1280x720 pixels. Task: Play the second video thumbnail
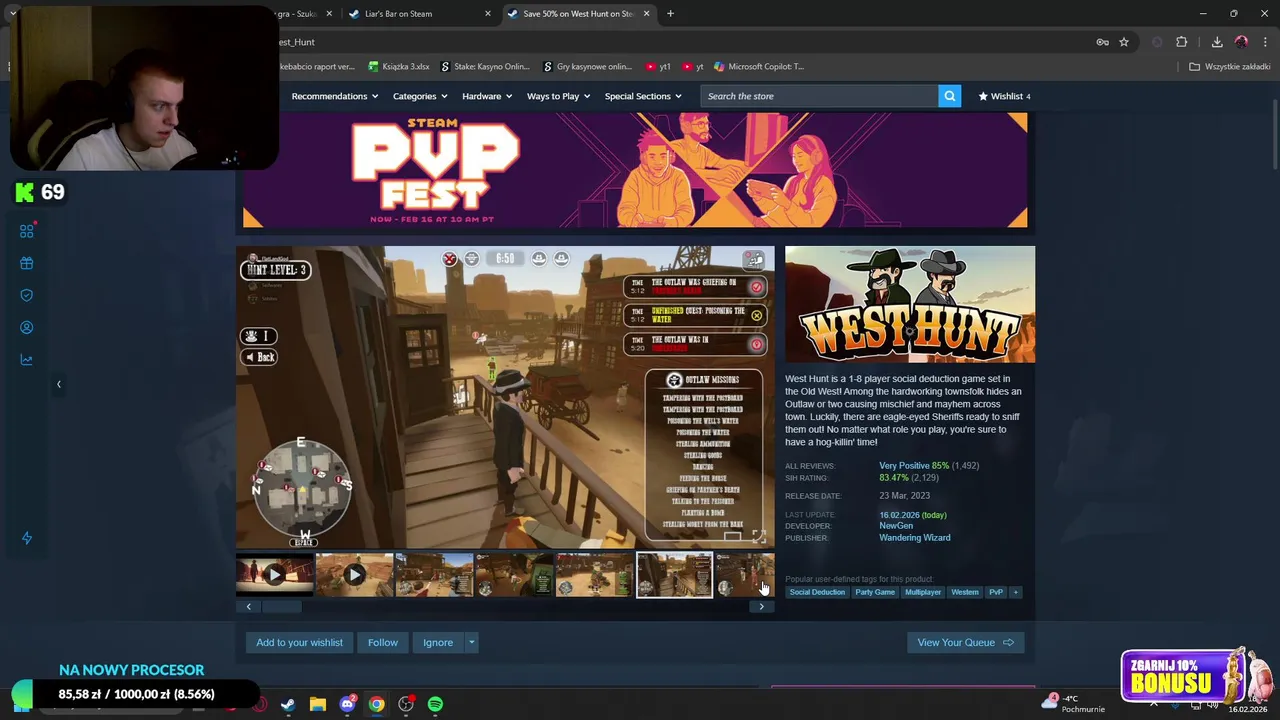pos(354,575)
